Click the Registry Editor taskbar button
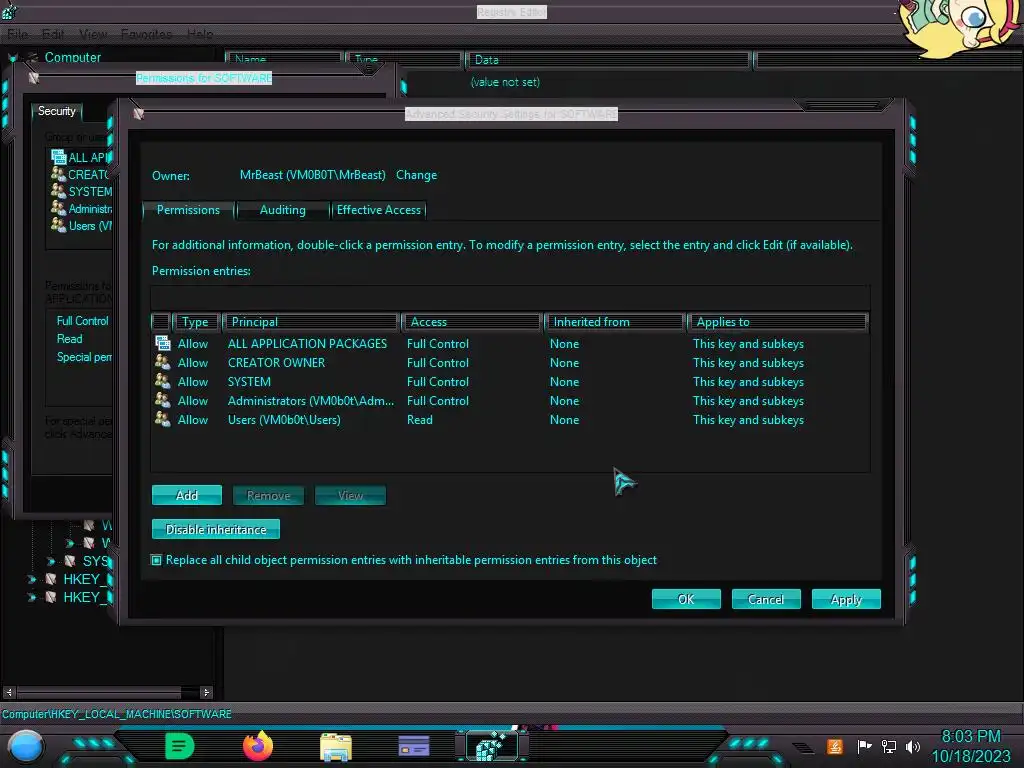This screenshot has height=768, width=1024. (492, 746)
